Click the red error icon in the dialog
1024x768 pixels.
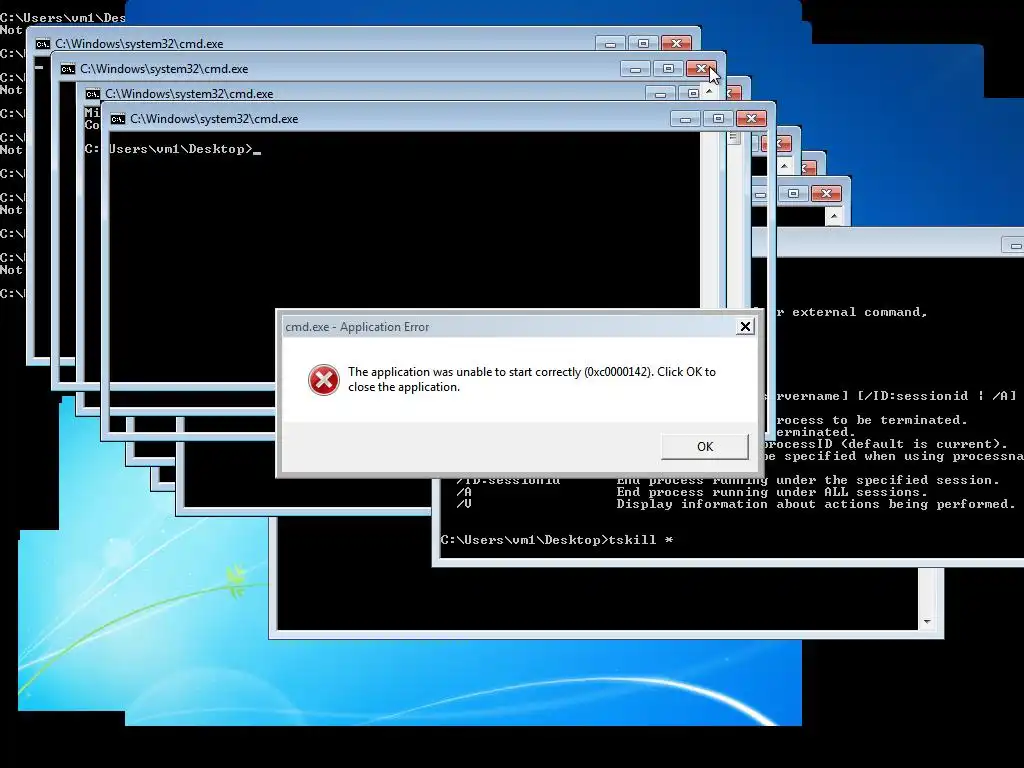[324, 380]
